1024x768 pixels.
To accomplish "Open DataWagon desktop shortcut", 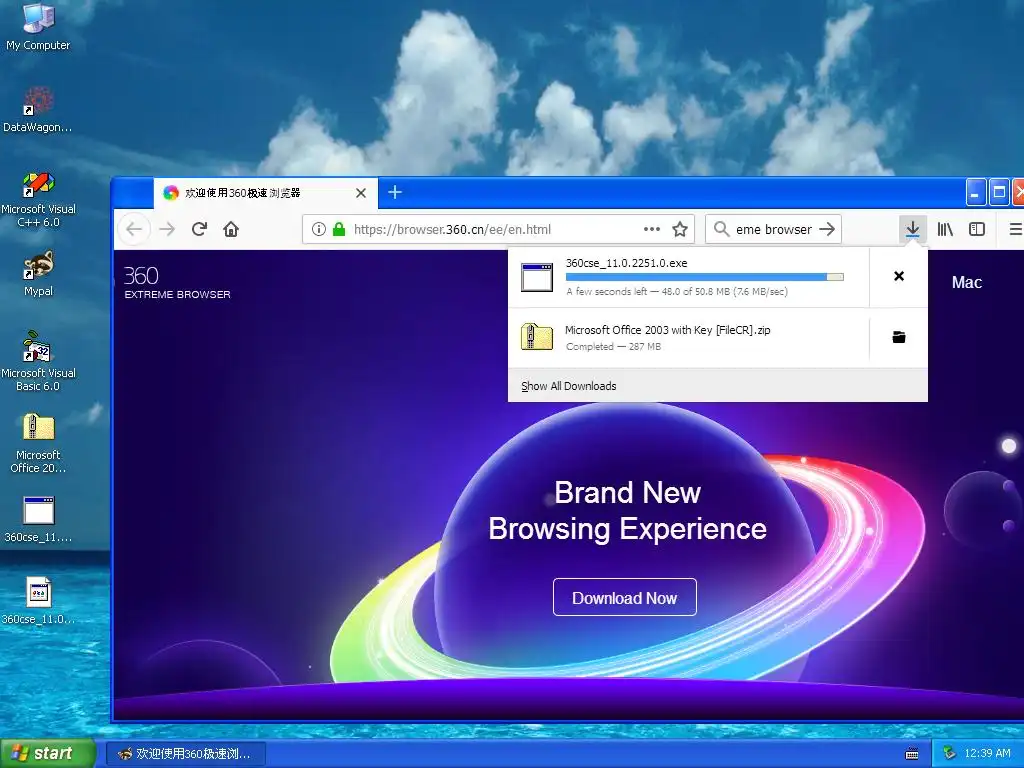I will [x=38, y=110].
